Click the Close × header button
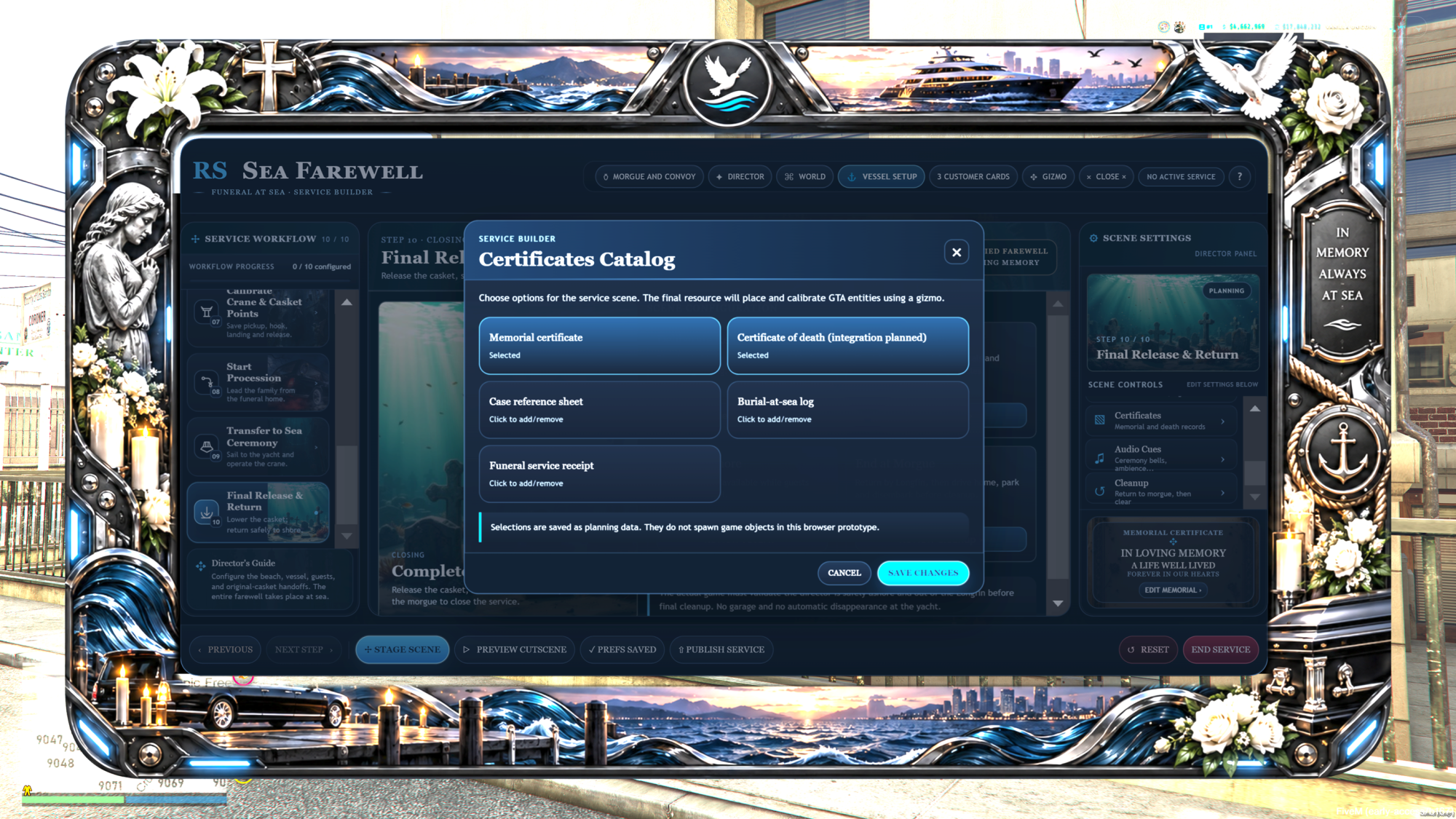This screenshot has height=819, width=1456. tap(1106, 177)
